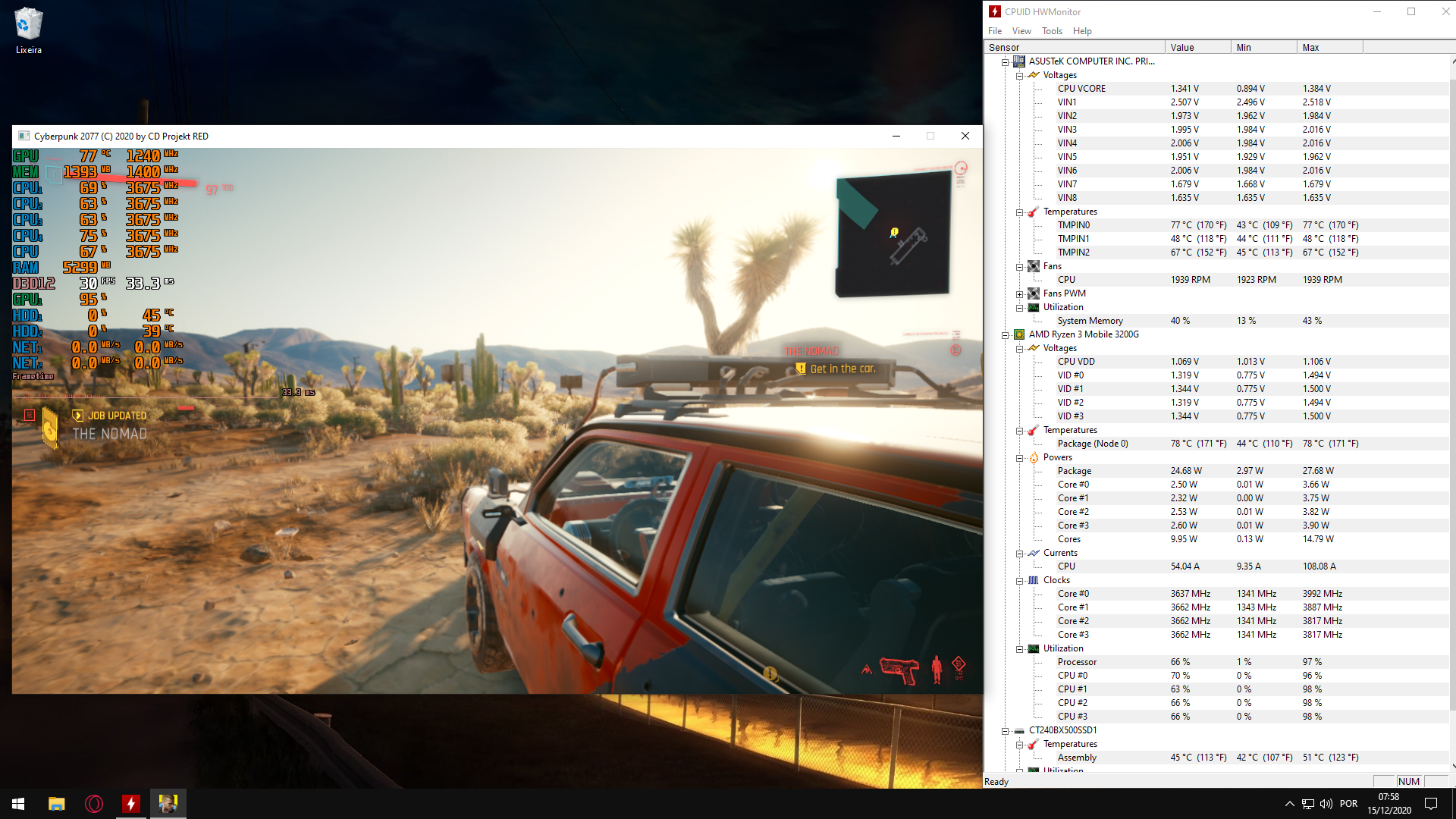The image size is (1456, 819).
Task: Click the Cyberpunk 2077 window title icon
Action: point(24,136)
